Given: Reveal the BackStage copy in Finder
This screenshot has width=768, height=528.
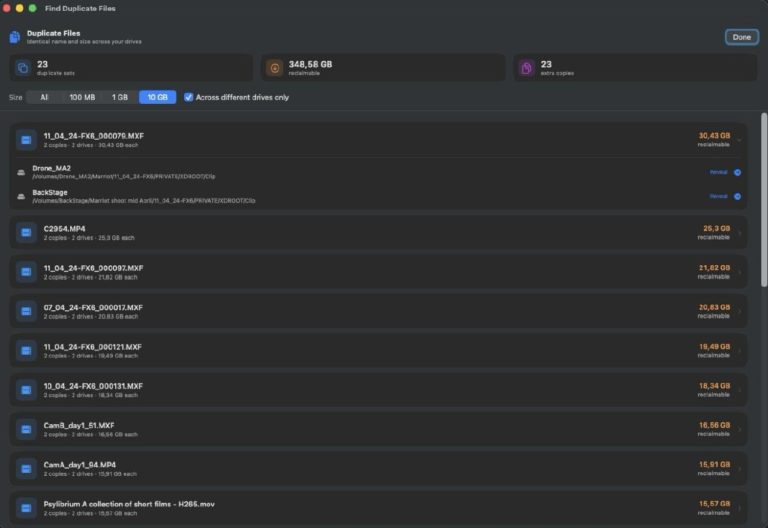Looking at the screenshot, I should click(x=719, y=196).
